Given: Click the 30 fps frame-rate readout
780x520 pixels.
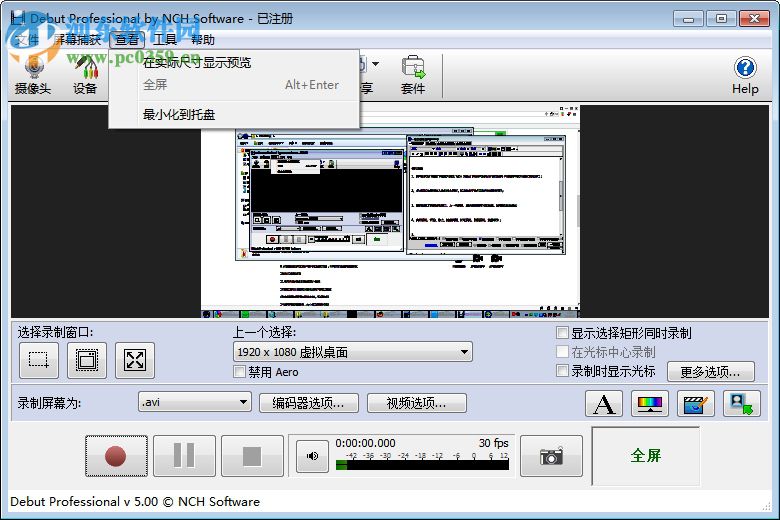Looking at the screenshot, I should [x=494, y=443].
